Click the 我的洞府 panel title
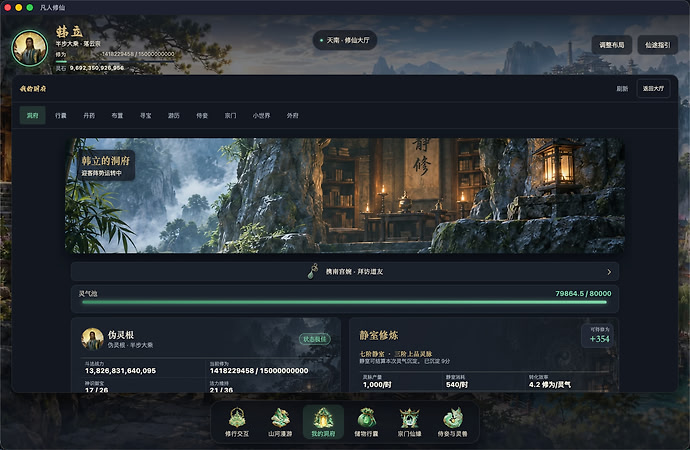Image resolution: width=690 pixels, height=450 pixels. pos(33,89)
